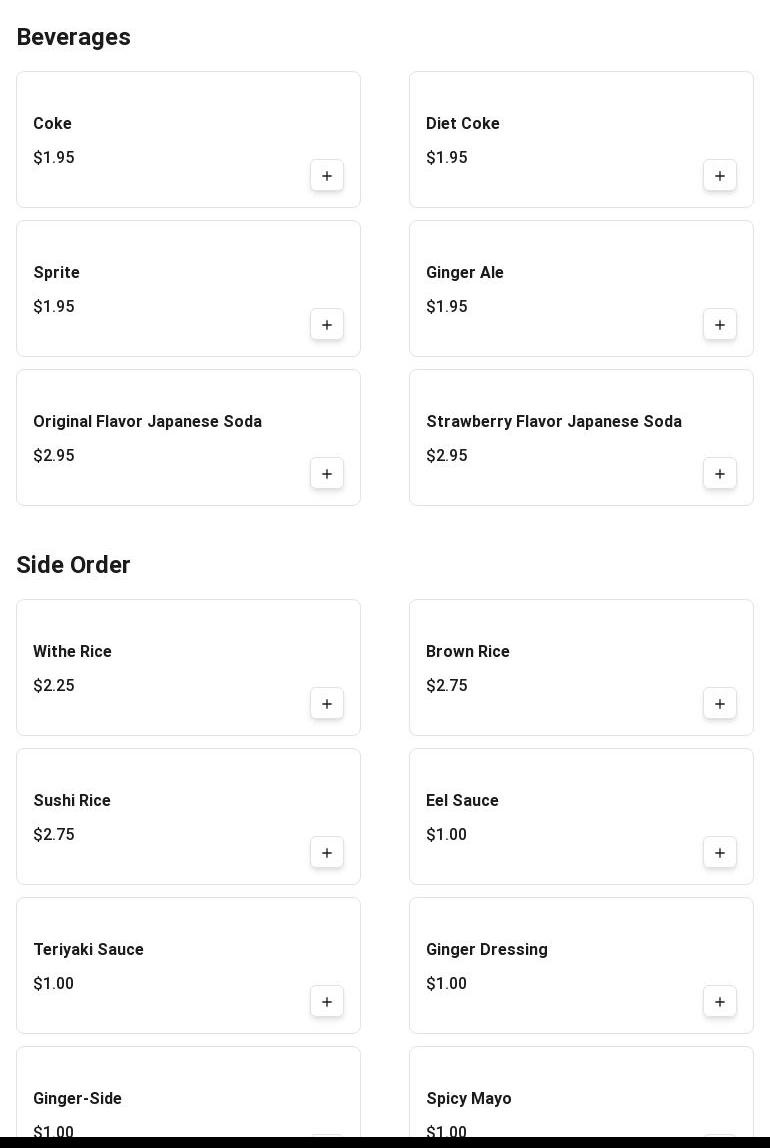Add Original Flavor Japanese Soda
This screenshot has height=1148, width=770.
327,474
